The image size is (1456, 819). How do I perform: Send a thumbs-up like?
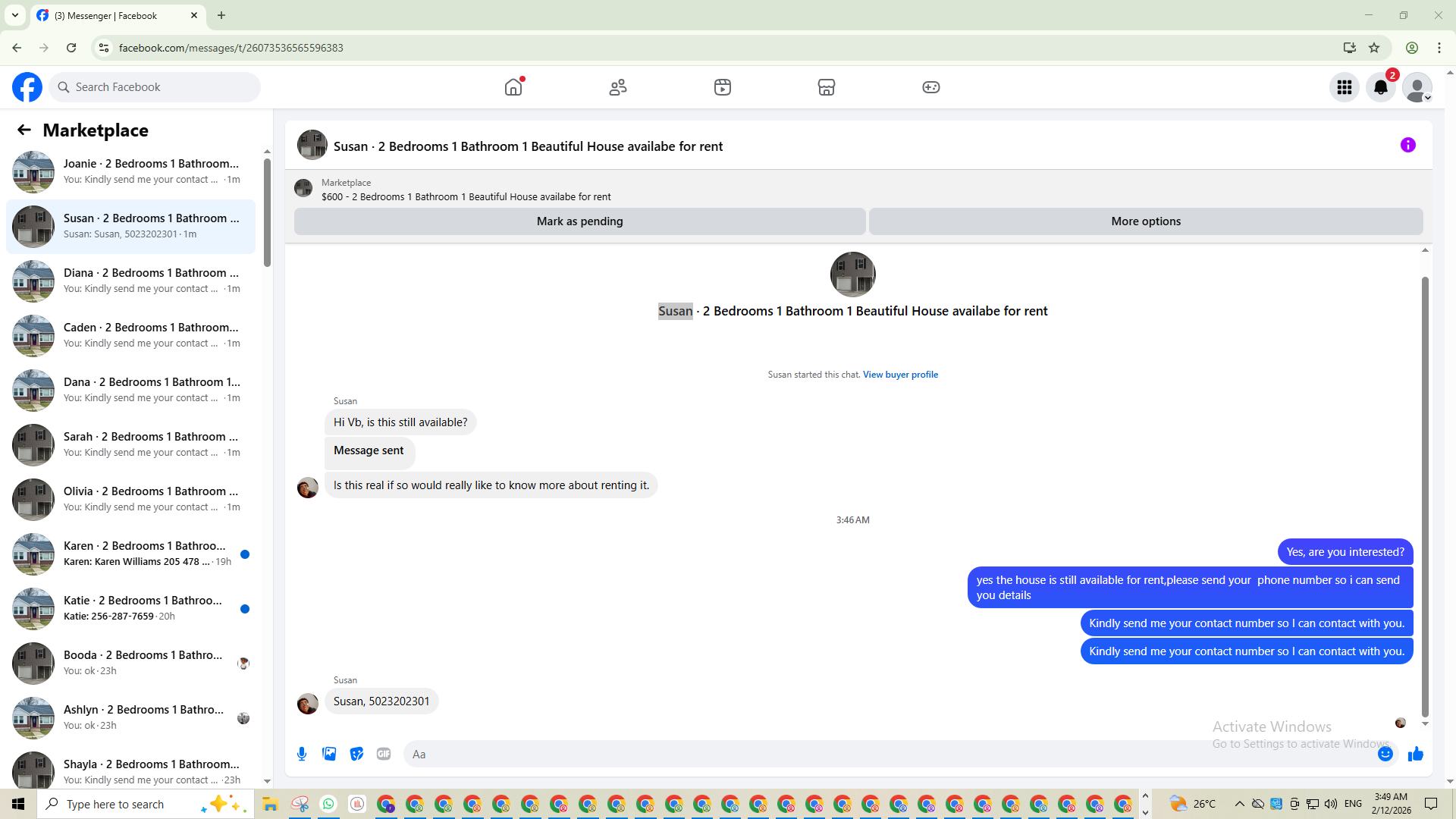tap(1416, 754)
